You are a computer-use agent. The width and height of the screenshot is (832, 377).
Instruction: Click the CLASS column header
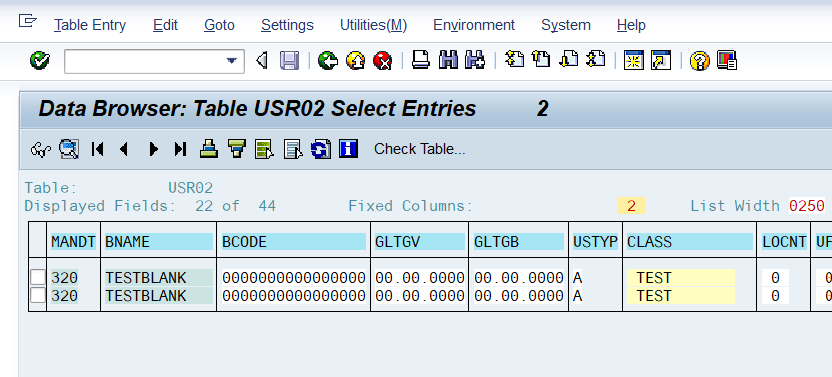[x=689, y=242]
